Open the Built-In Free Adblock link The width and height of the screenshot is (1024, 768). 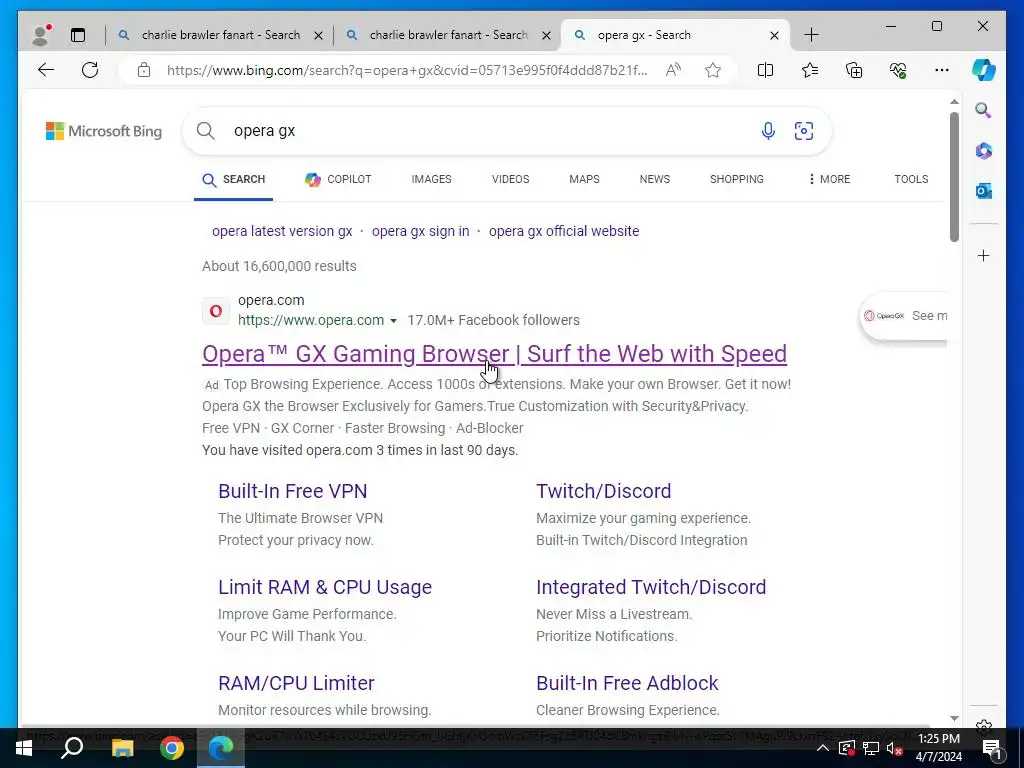coord(627,683)
